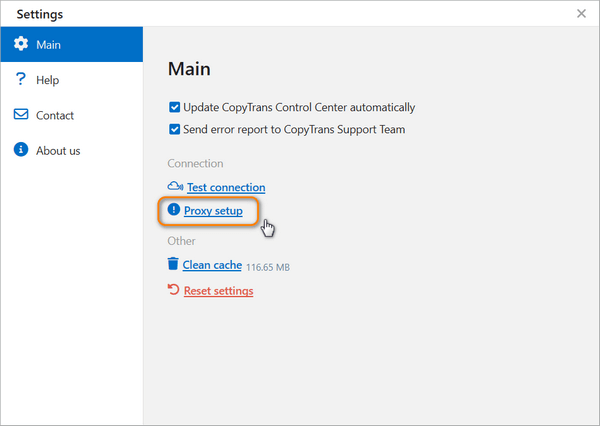Toggle Send error report checkbox
600x426 pixels.
click(x=174, y=129)
